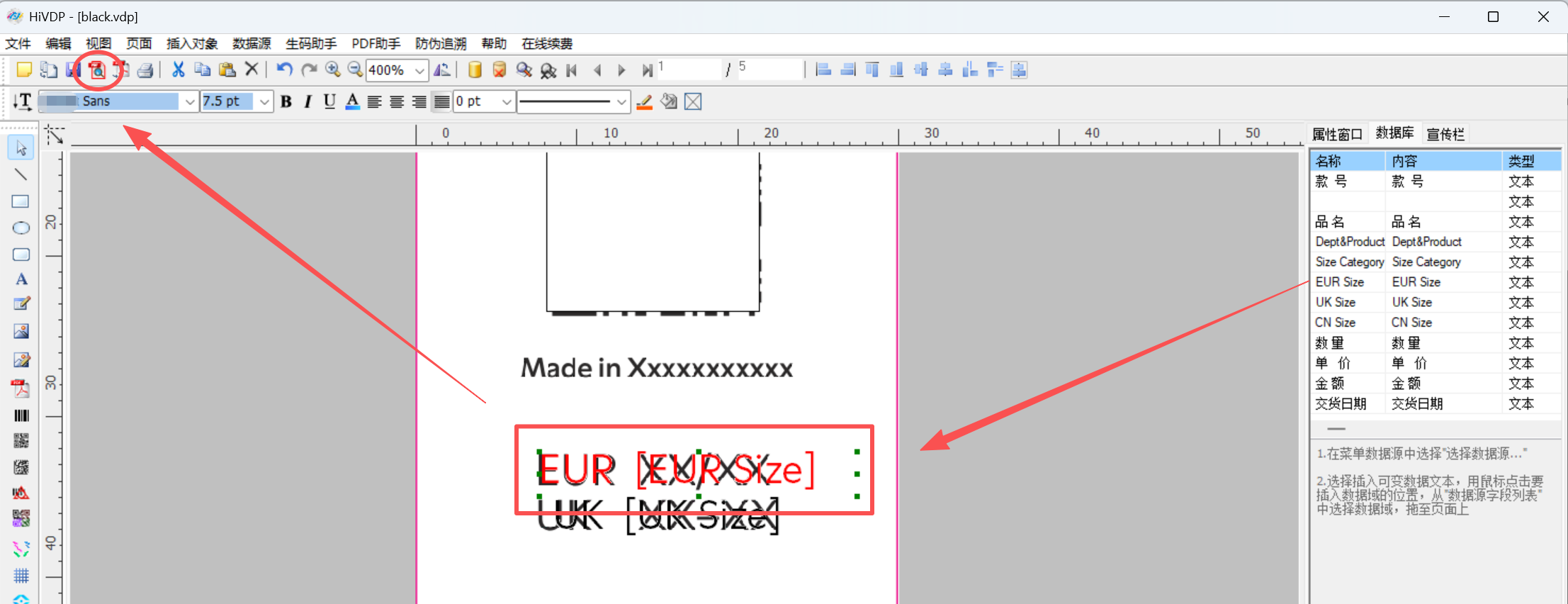Toggle bold formatting
Image resolution: width=1568 pixels, height=604 pixels.
(286, 102)
